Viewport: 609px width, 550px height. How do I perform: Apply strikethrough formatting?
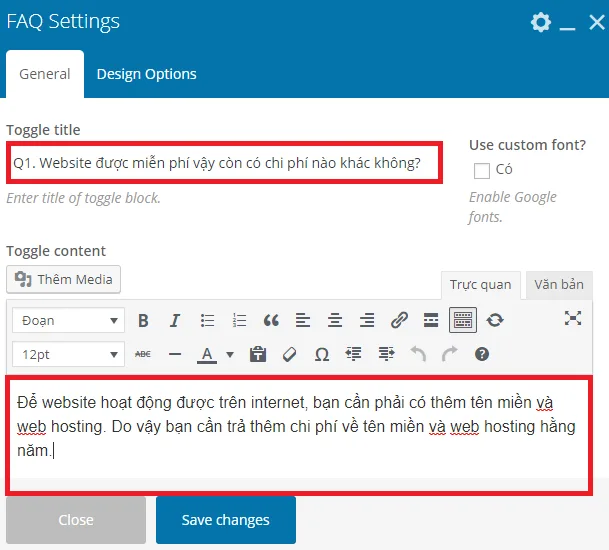point(143,354)
